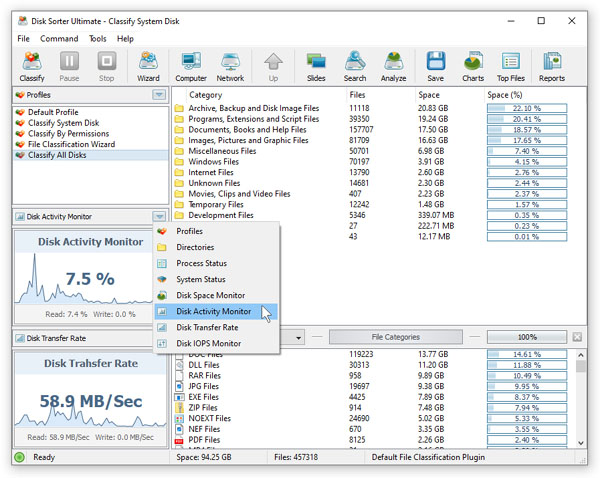Click the Disk Activity Monitor graph
The height and width of the screenshot is (478, 600).
click(x=84, y=277)
